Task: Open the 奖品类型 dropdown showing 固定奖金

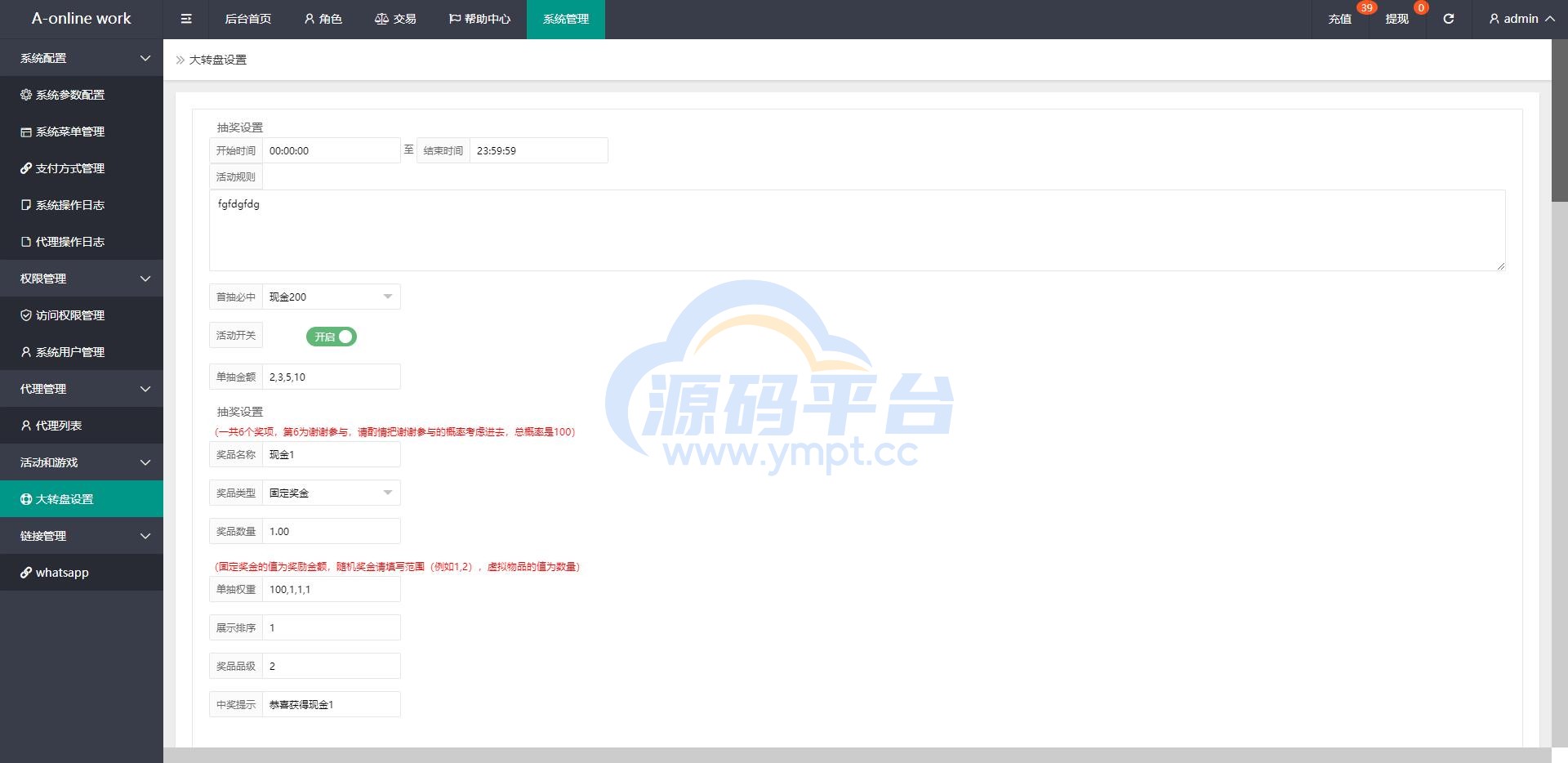Action: point(330,493)
